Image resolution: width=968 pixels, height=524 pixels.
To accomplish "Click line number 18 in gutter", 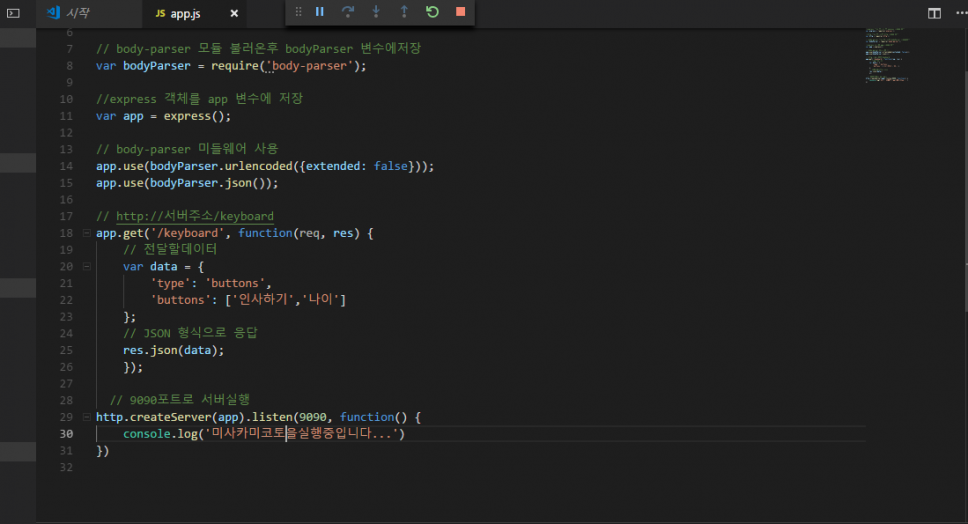I will pyautogui.click(x=67, y=233).
